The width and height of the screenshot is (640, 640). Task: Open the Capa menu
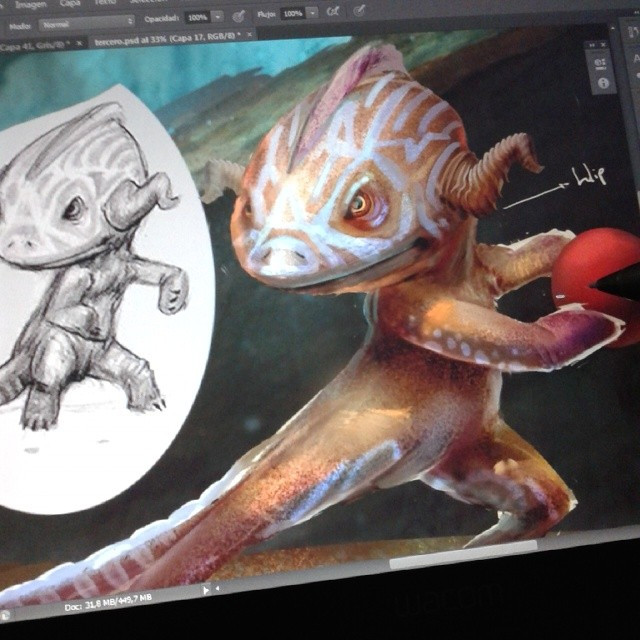coord(69,4)
